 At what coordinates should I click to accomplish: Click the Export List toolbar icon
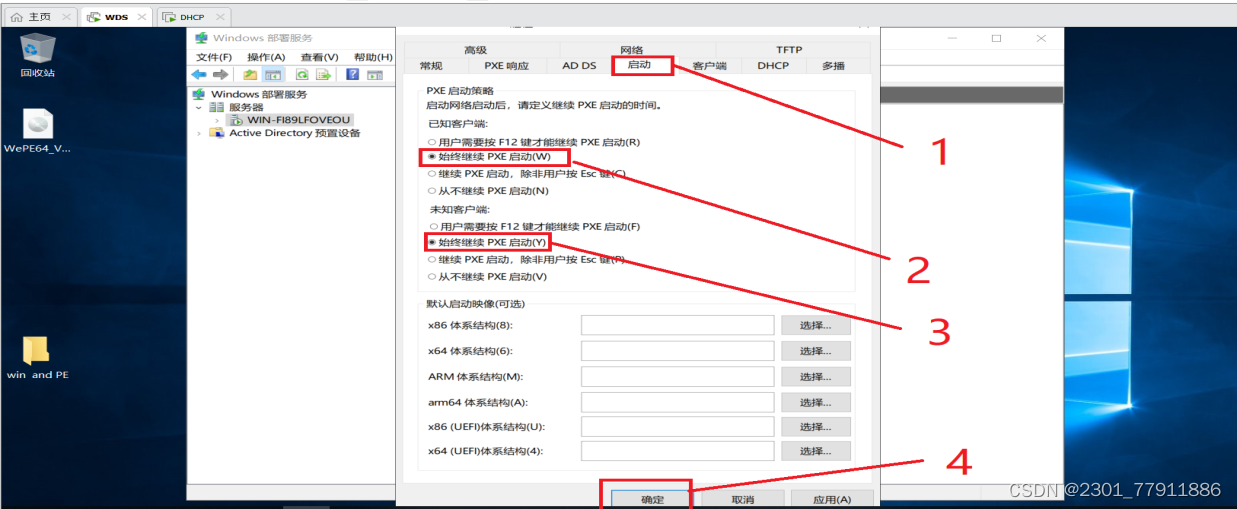pyautogui.click(x=323, y=74)
